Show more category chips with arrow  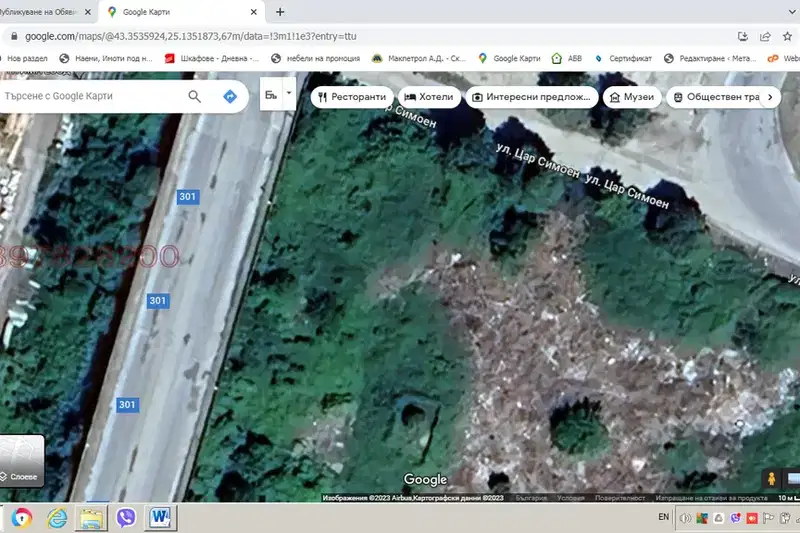coord(770,97)
